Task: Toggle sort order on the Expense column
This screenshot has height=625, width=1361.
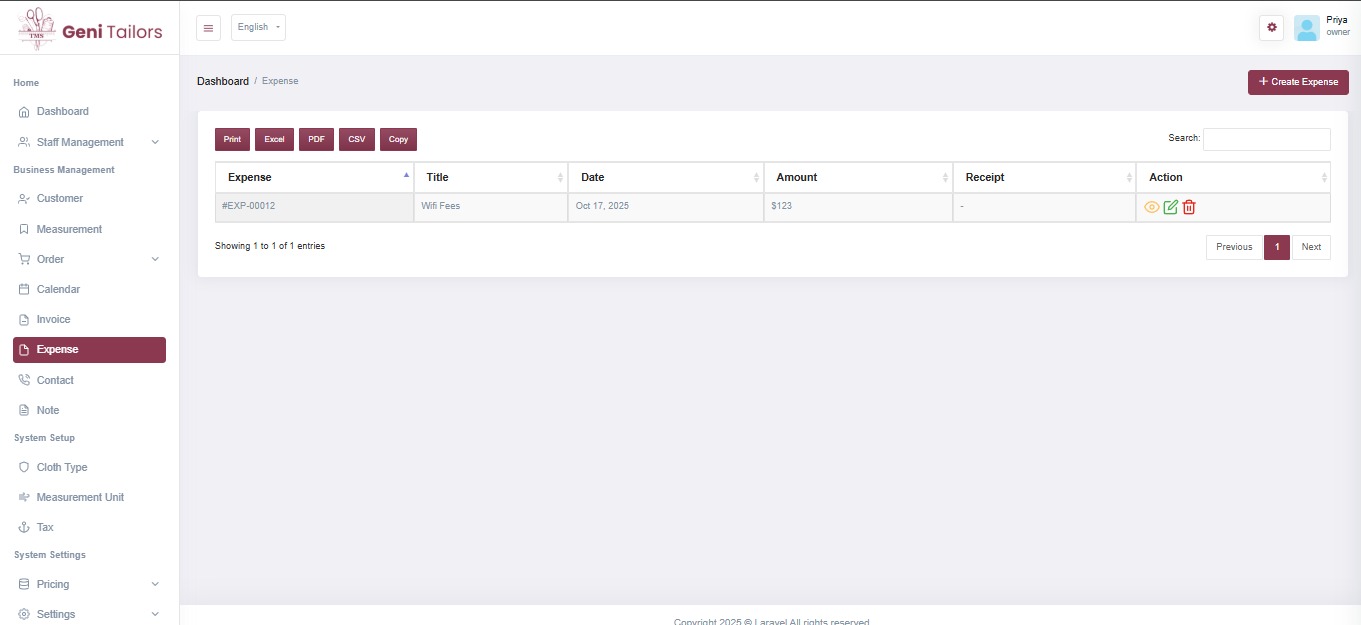Action: click(314, 177)
